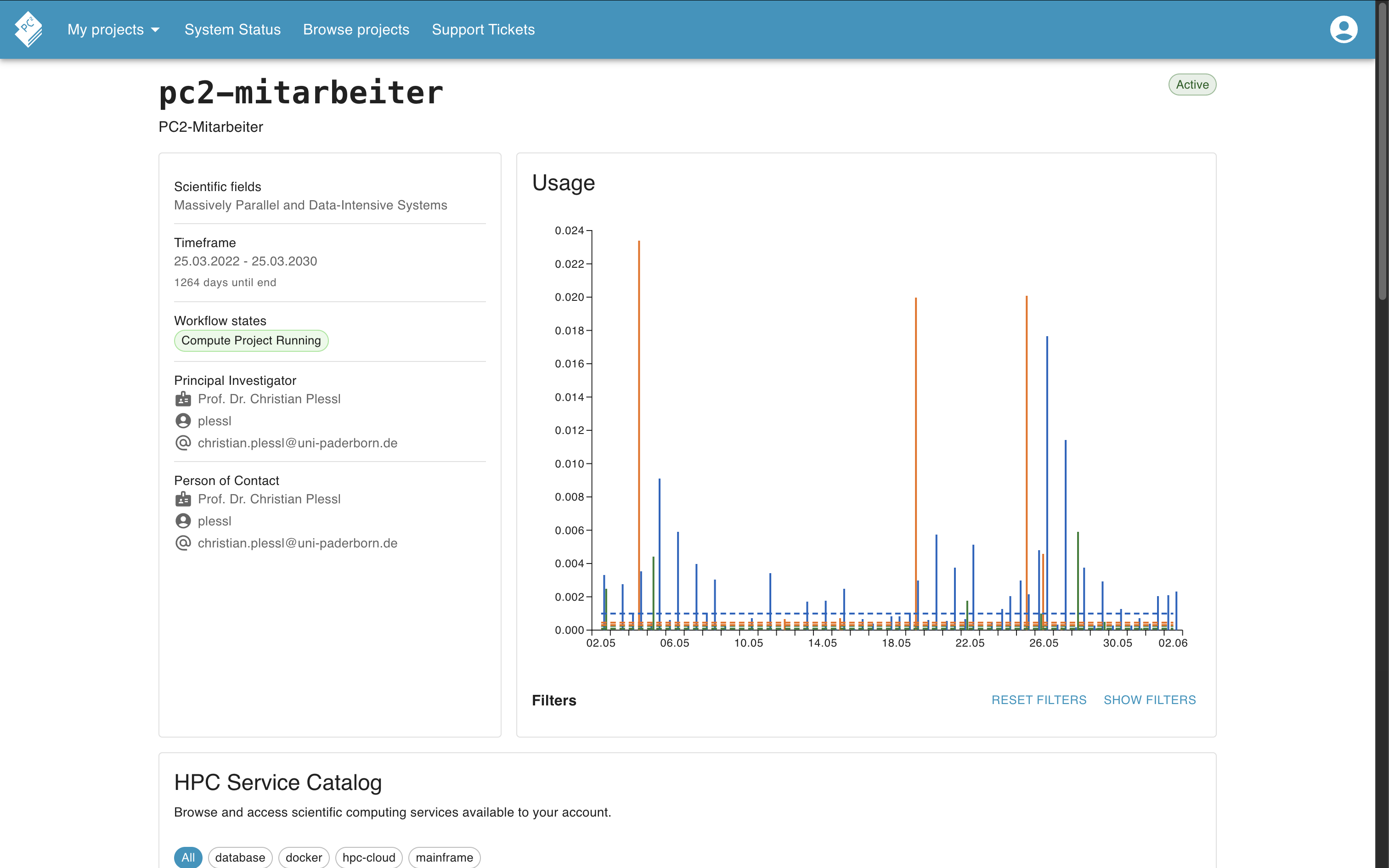This screenshot has height=868, width=1389.
Task: Click Massively Parallel and Data-Intensive Systems text
Action: [311, 205]
